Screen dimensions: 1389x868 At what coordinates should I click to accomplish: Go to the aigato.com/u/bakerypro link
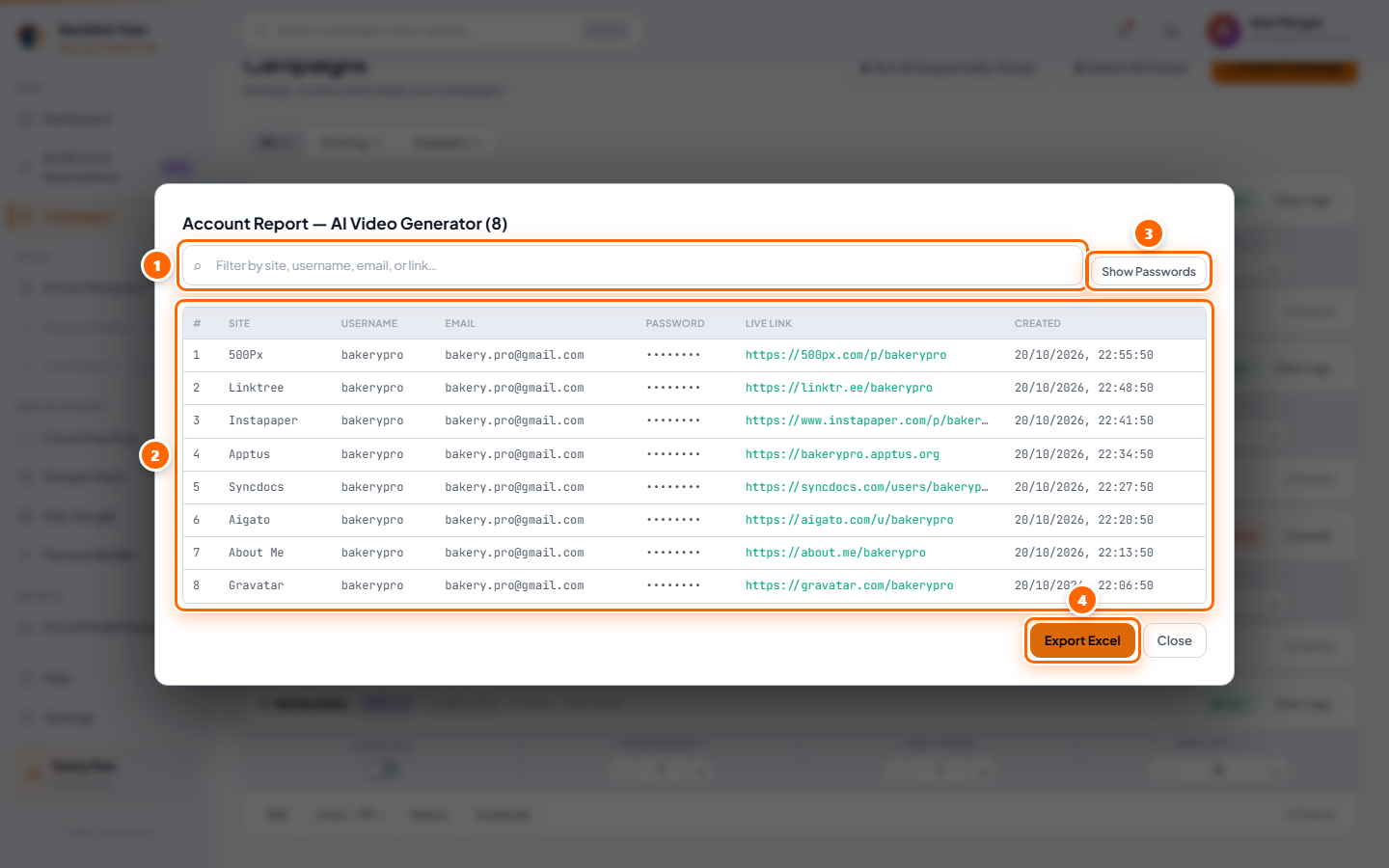click(849, 520)
